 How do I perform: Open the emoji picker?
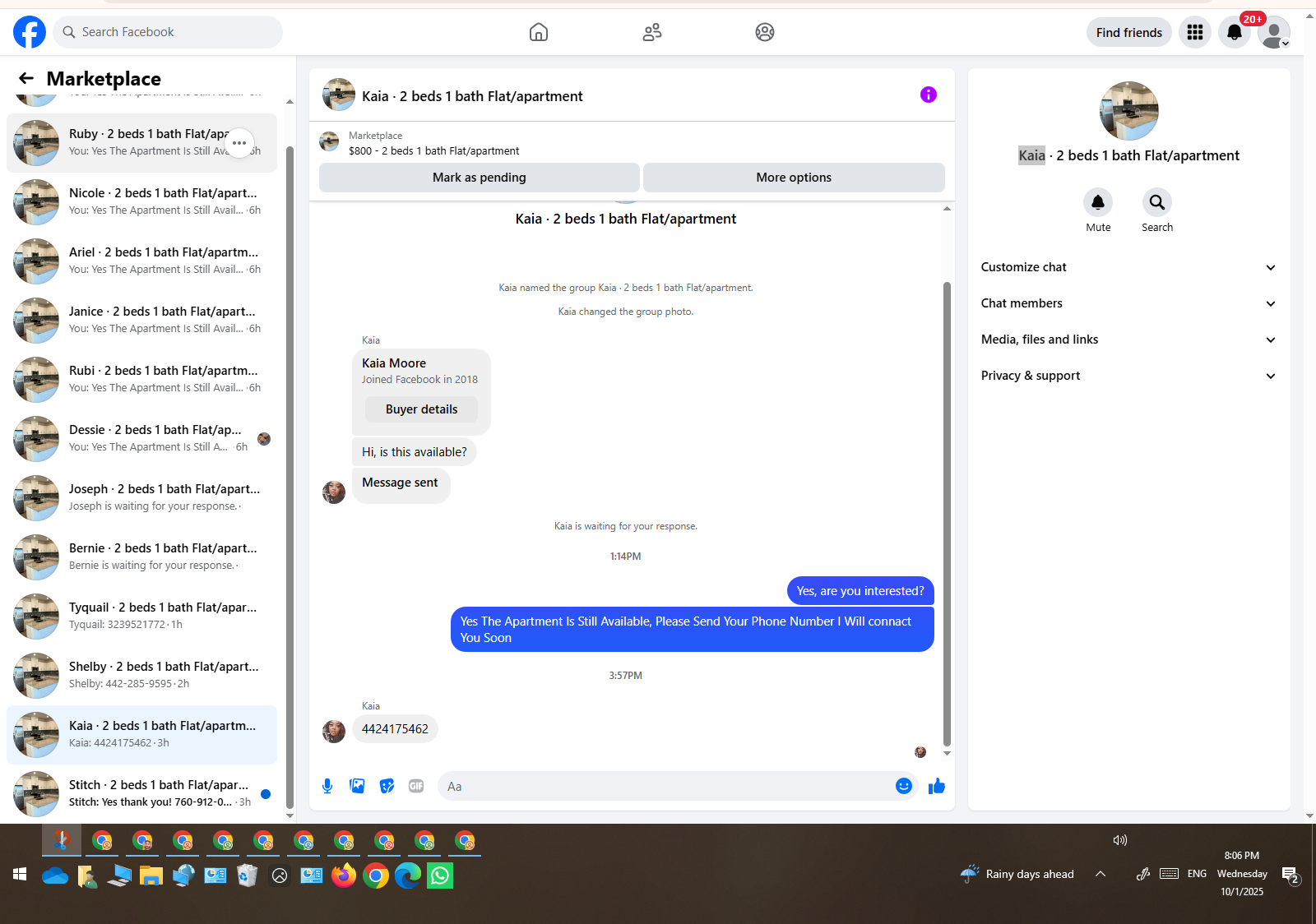point(904,786)
